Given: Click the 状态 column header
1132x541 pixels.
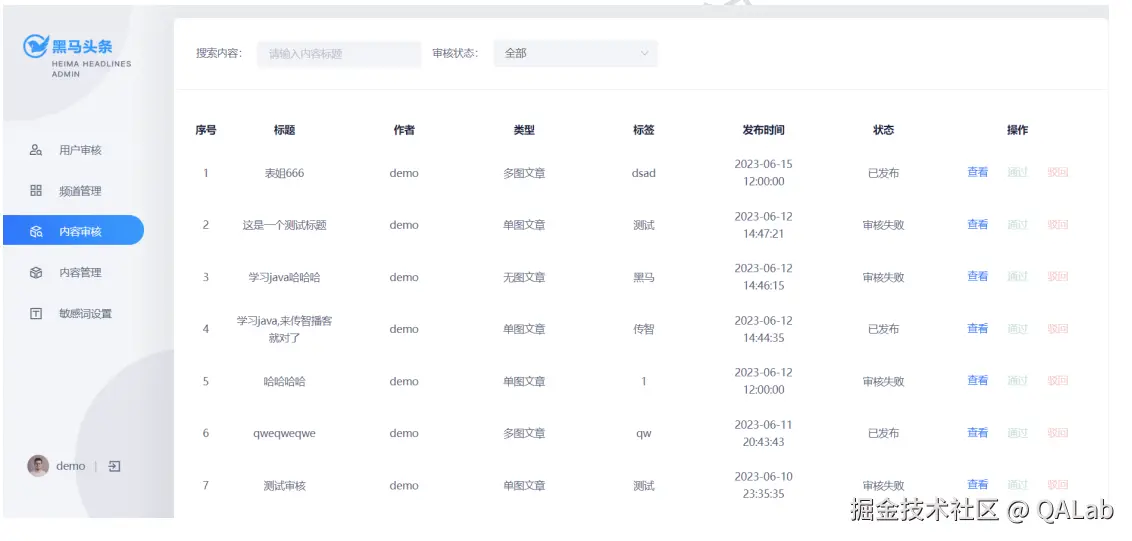Looking at the screenshot, I should point(883,130).
